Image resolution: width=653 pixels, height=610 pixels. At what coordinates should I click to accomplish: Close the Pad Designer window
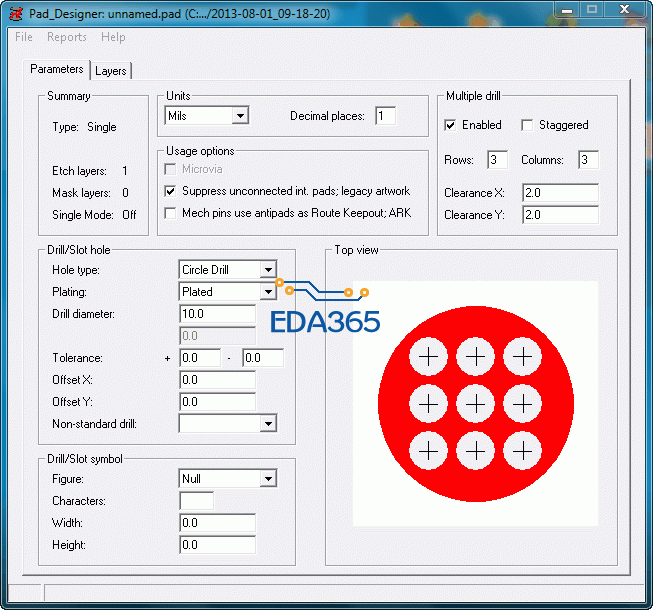tap(624, 10)
